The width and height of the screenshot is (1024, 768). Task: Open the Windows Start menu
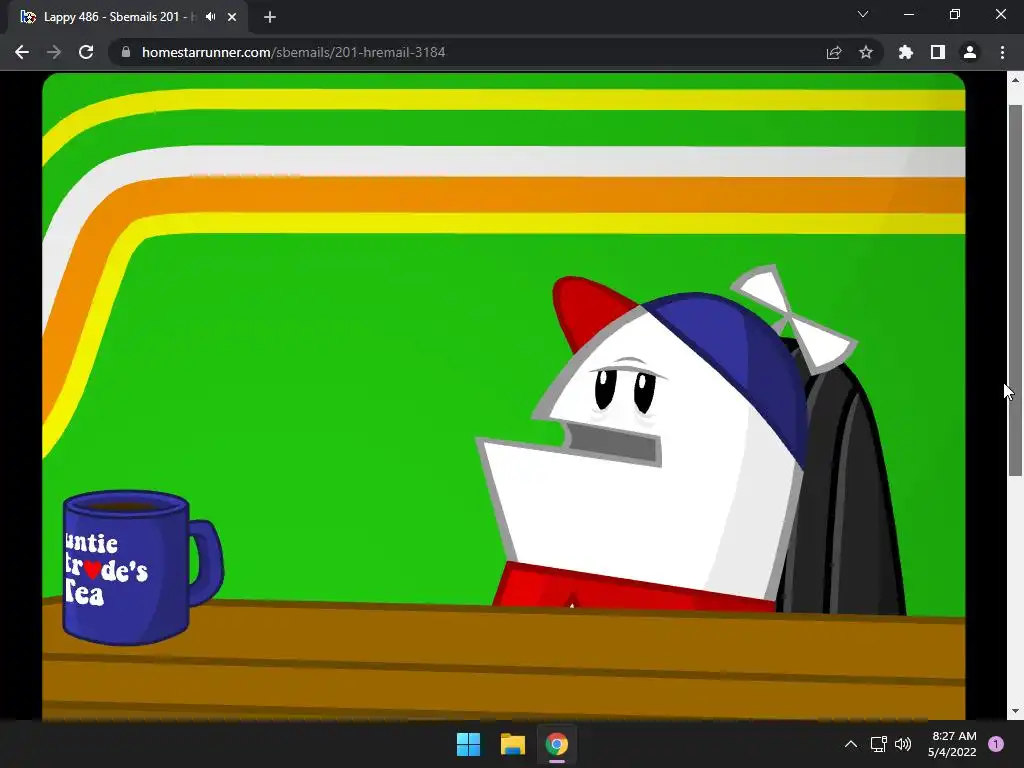tap(468, 744)
